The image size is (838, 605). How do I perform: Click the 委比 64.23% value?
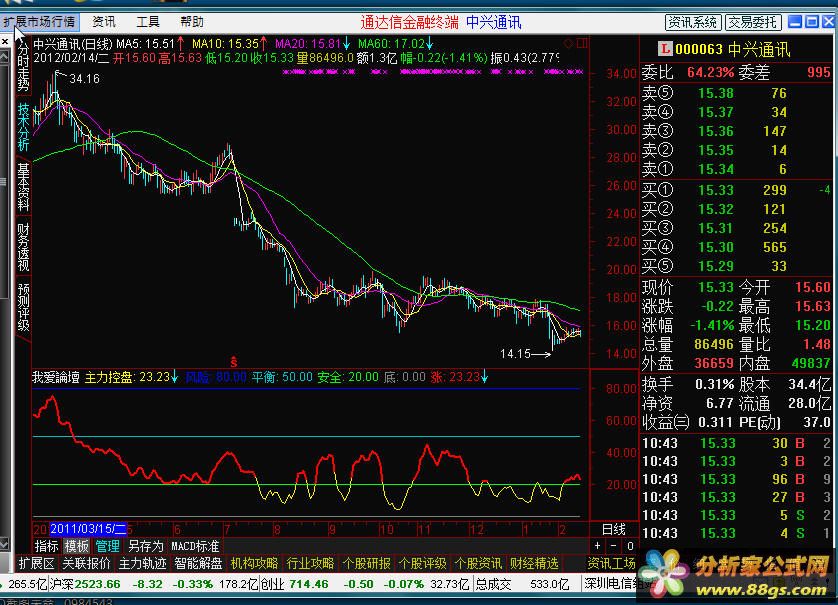(x=711, y=72)
